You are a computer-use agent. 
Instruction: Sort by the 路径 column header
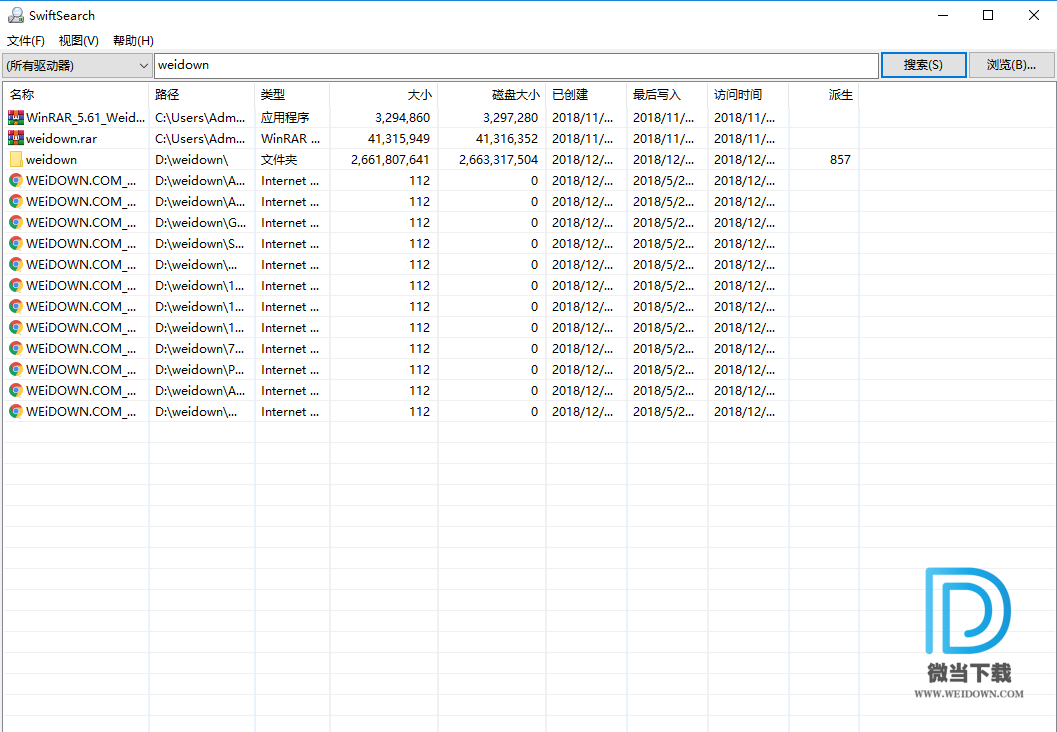tap(202, 95)
